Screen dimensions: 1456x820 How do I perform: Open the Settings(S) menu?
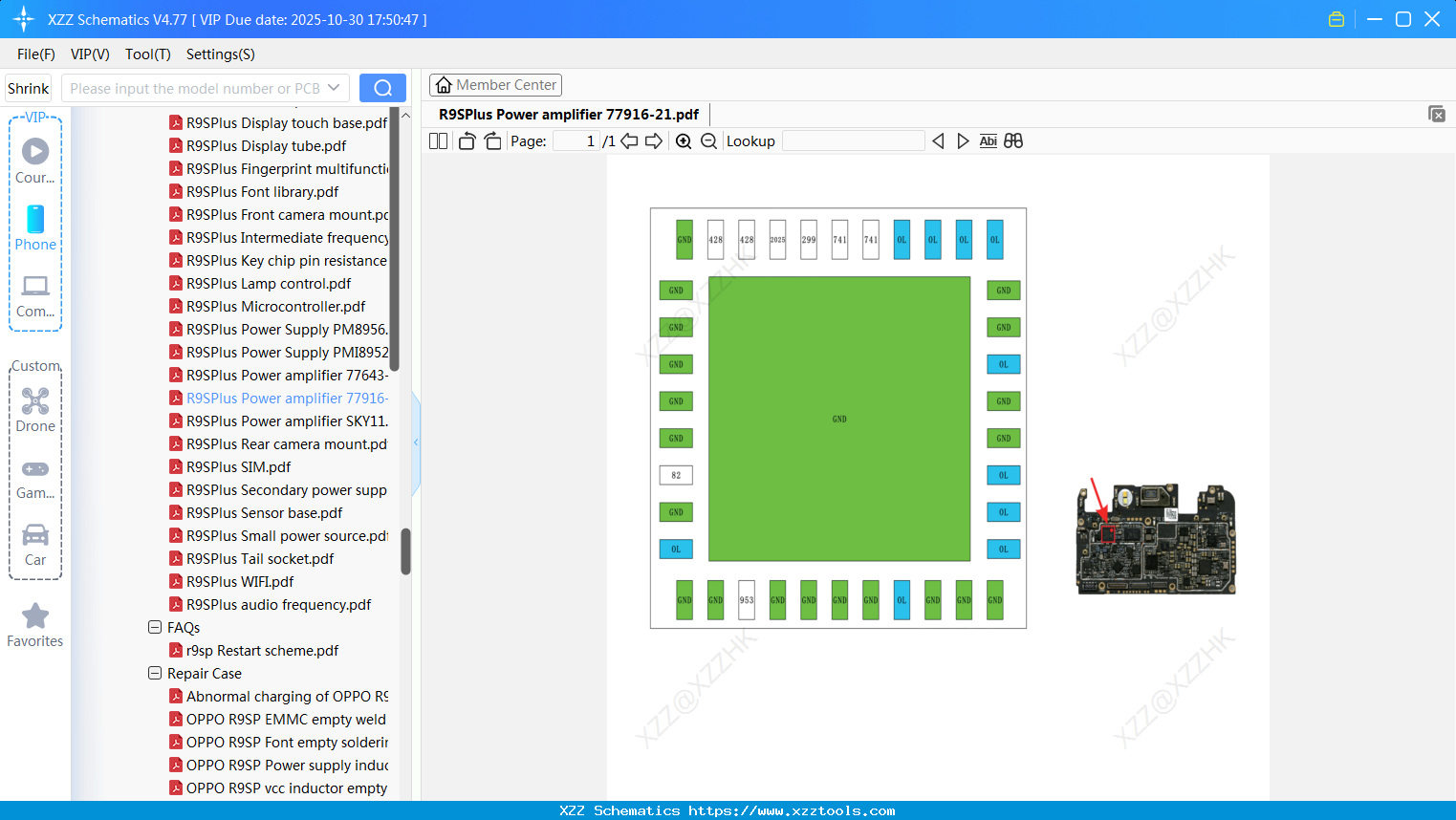(x=221, y=54)
